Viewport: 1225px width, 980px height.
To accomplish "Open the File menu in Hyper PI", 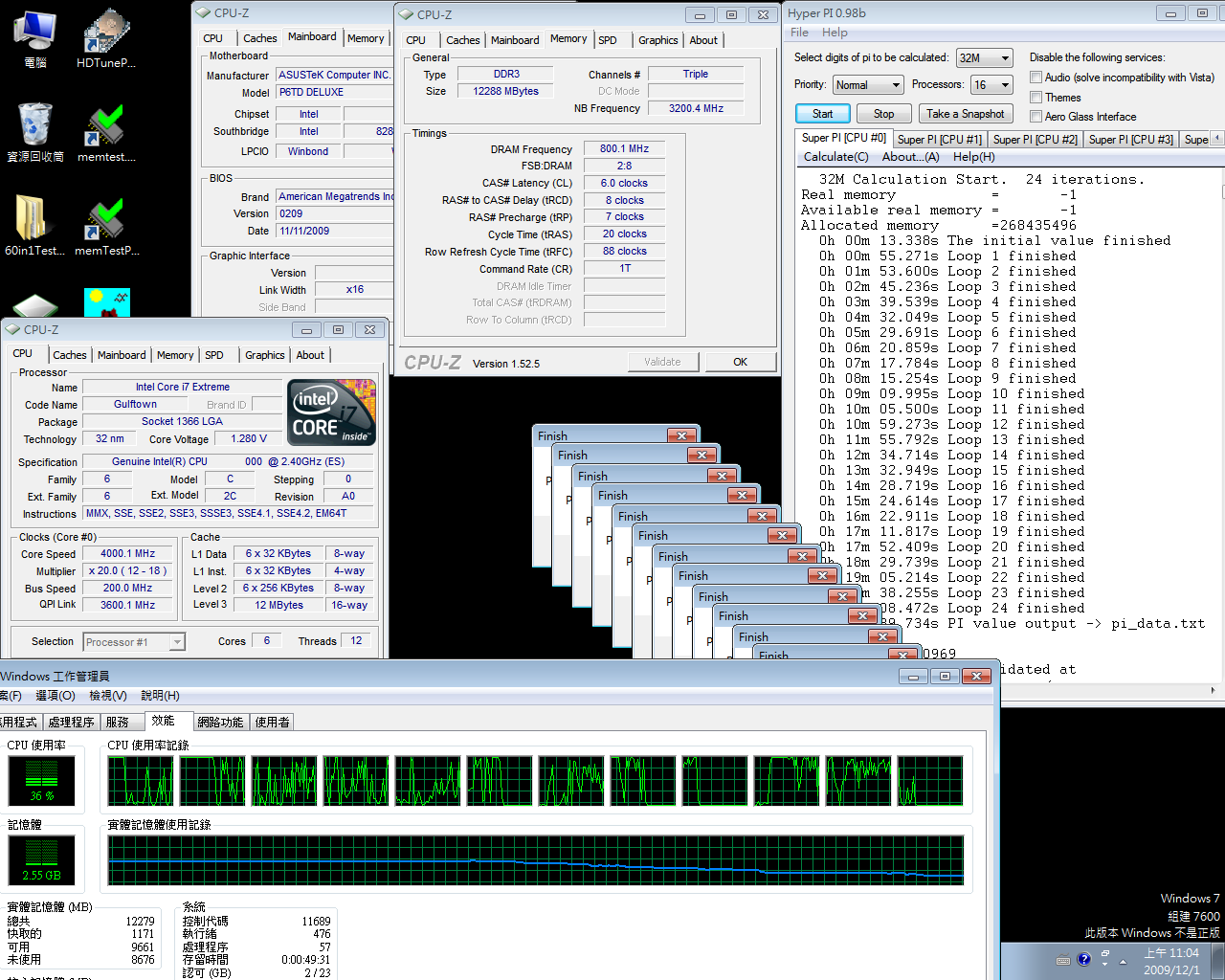I will pyautogui.click(x=799, y=33).
